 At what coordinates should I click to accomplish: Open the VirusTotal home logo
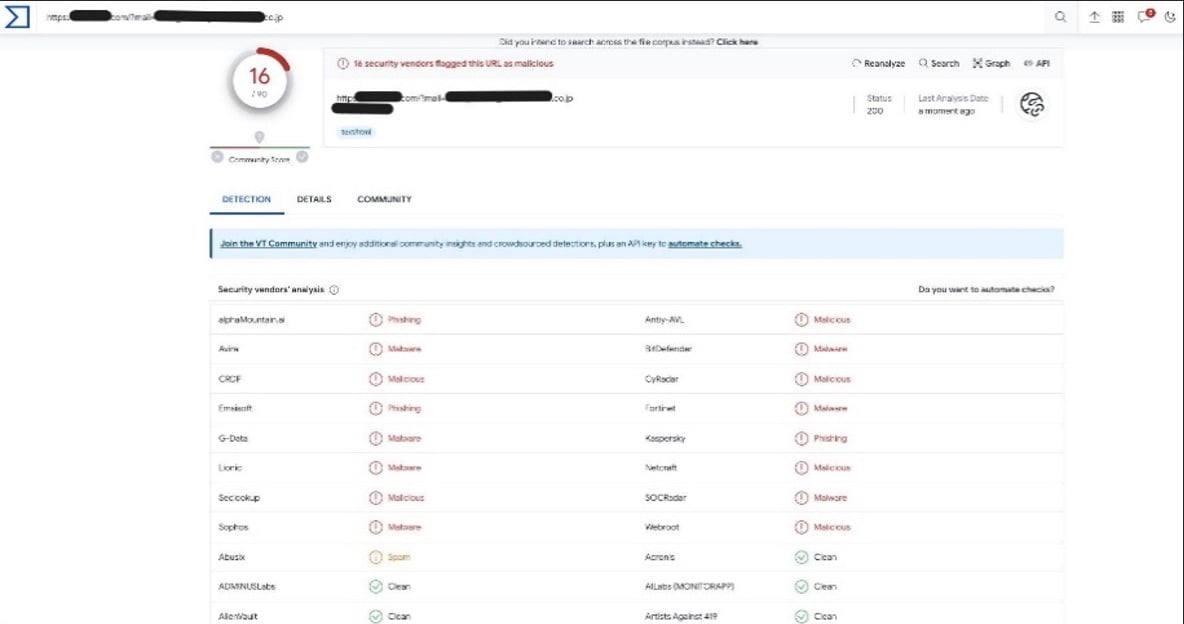point(17,17)
